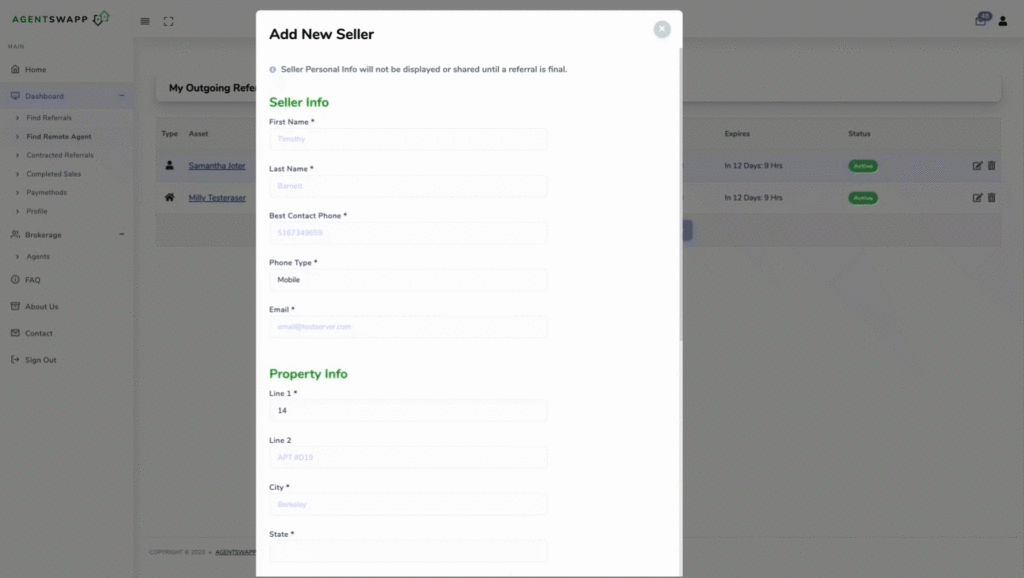The height and width of the screenshot is (578, 1024).
Task: Click the info icon beside seller notice
Action: pos(273,70)
